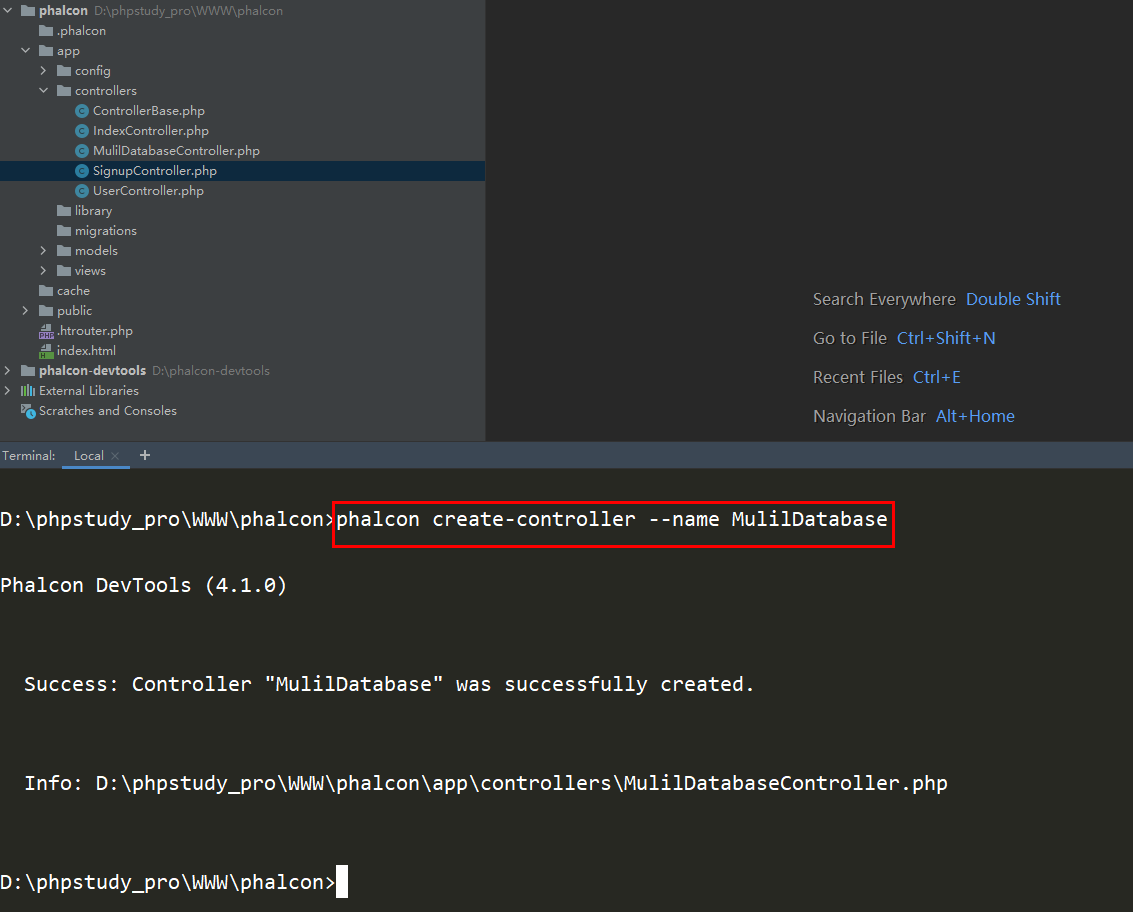Image resolution: width=1133 pixels, height=912 pixels.
Task: Select the cache folder label
Action: pyautogui.click(x=74, y=291)
